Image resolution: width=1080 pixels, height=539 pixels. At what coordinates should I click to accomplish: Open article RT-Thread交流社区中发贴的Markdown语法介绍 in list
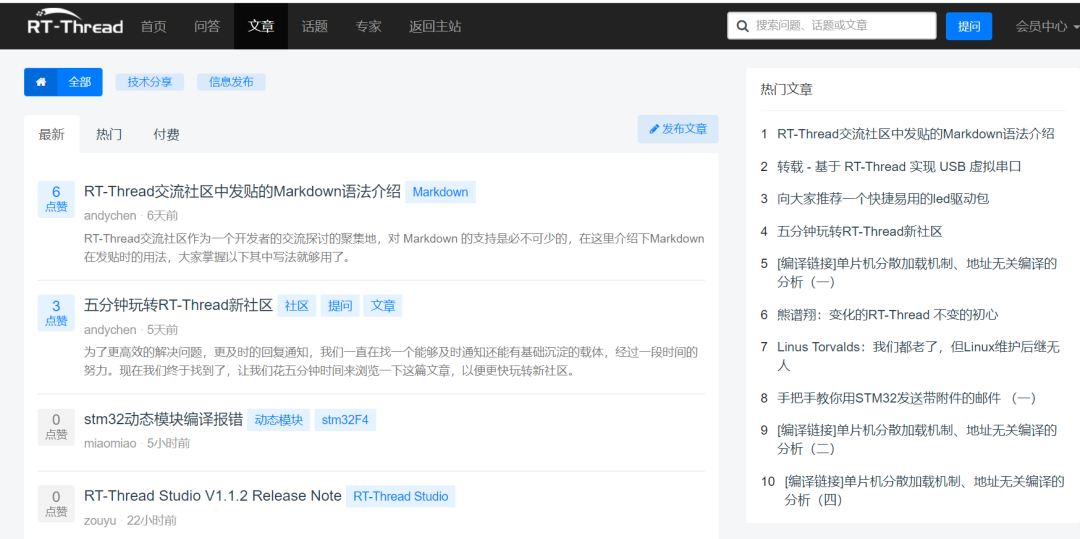click(x=242, y=191)
